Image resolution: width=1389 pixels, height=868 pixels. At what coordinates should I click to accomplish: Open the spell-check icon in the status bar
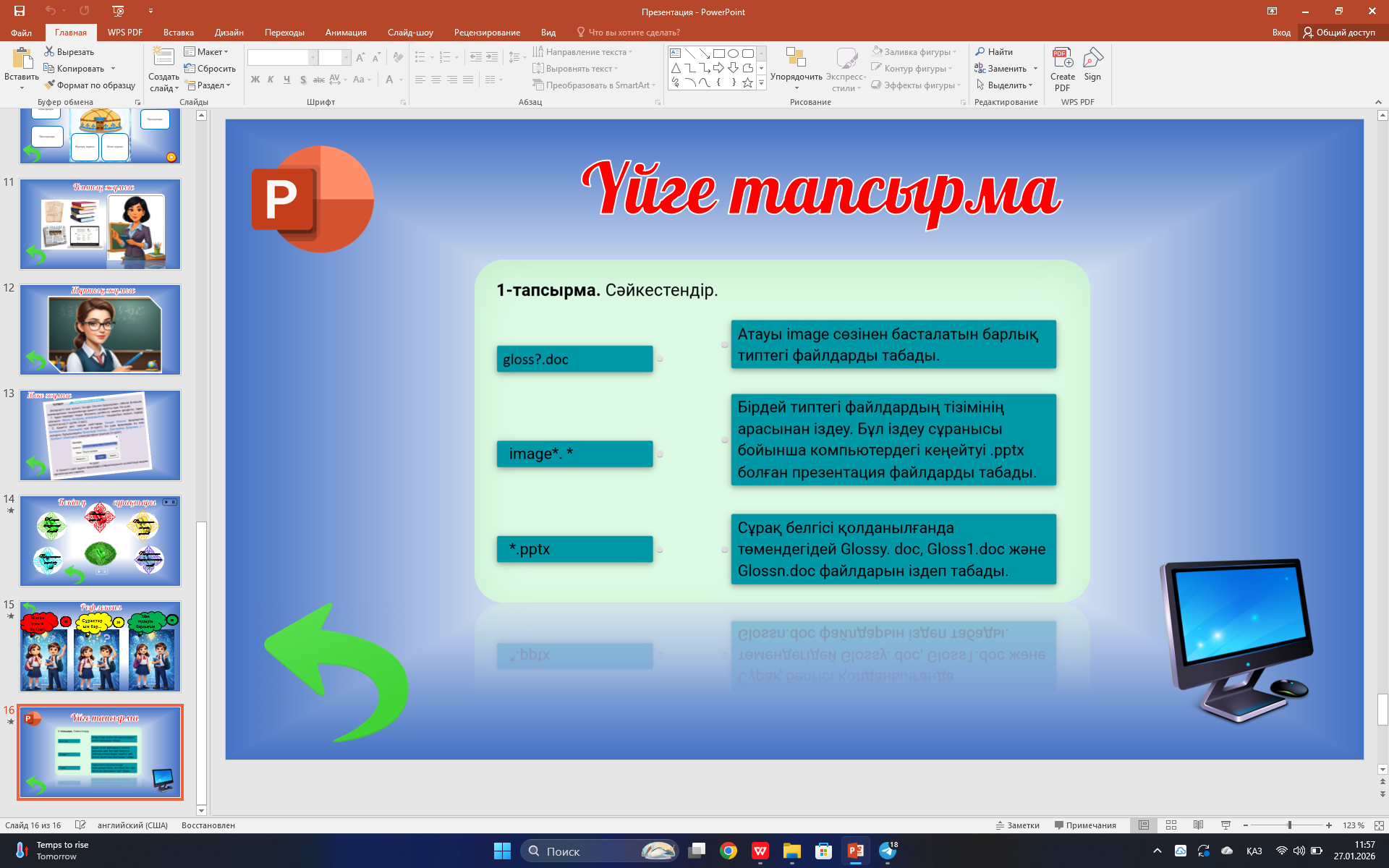pyautogui.click(x=80, y=825)
